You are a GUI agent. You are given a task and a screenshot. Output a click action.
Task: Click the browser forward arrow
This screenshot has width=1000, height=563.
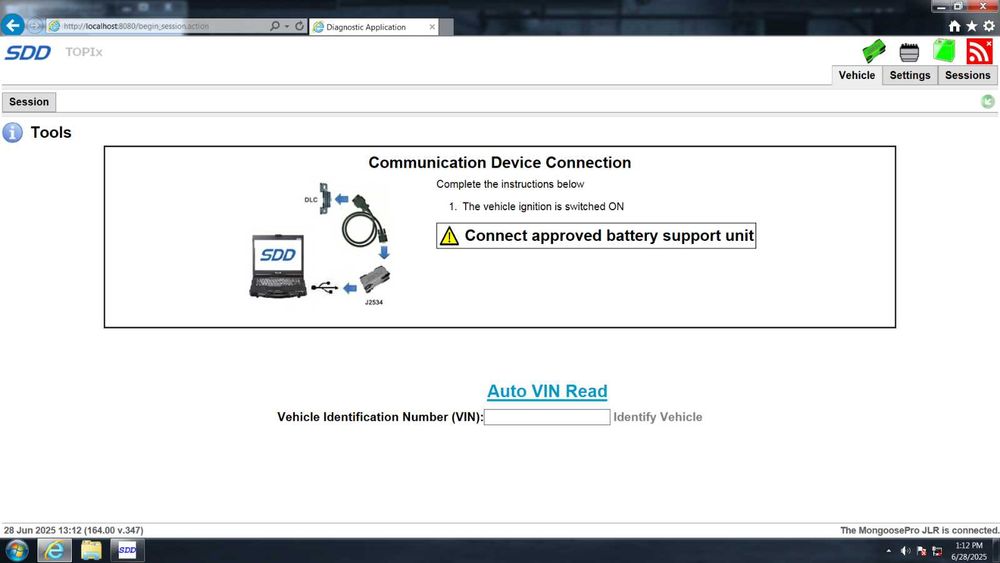(x=35, y=26)
